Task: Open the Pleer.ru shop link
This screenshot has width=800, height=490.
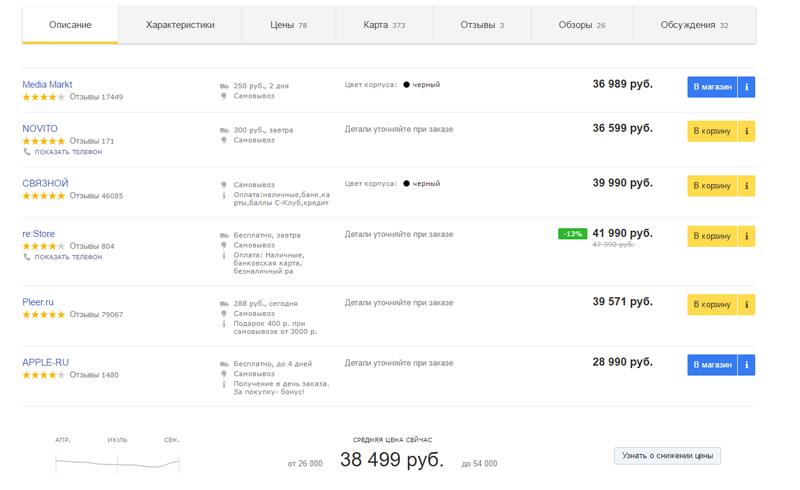Action: click(x=38, y=302)
